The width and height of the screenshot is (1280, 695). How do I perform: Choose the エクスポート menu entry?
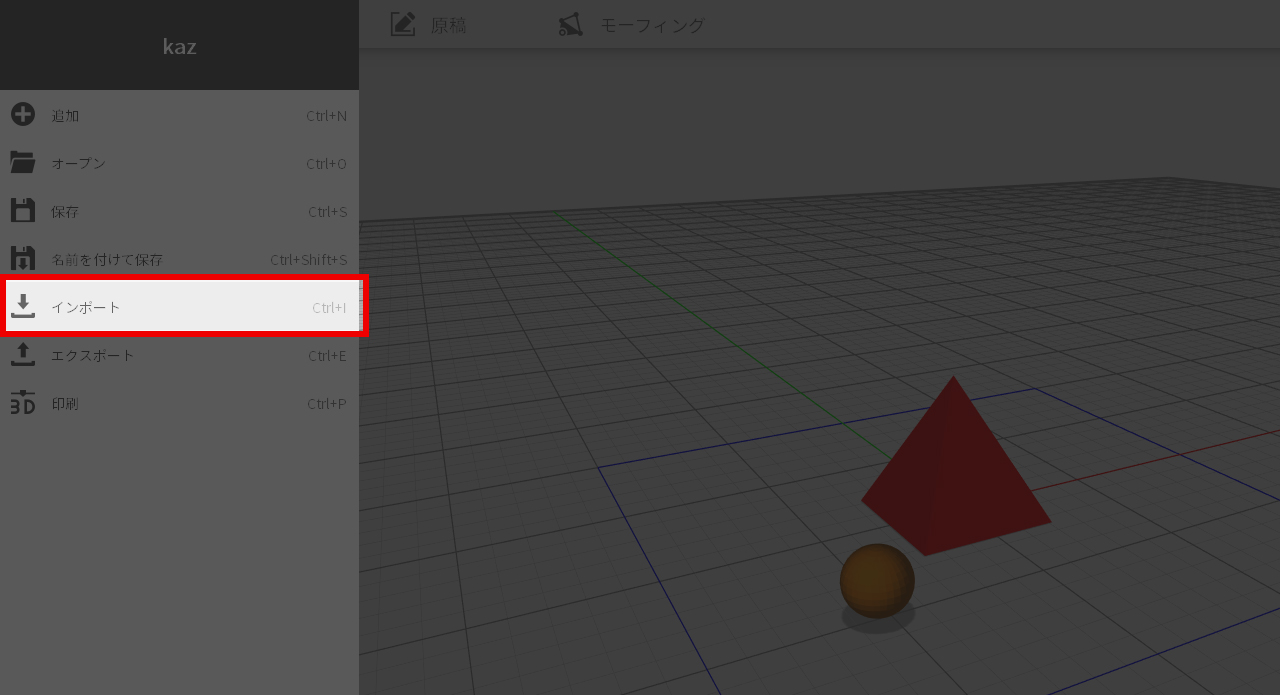pyautogui.click(x=180, y=355)
